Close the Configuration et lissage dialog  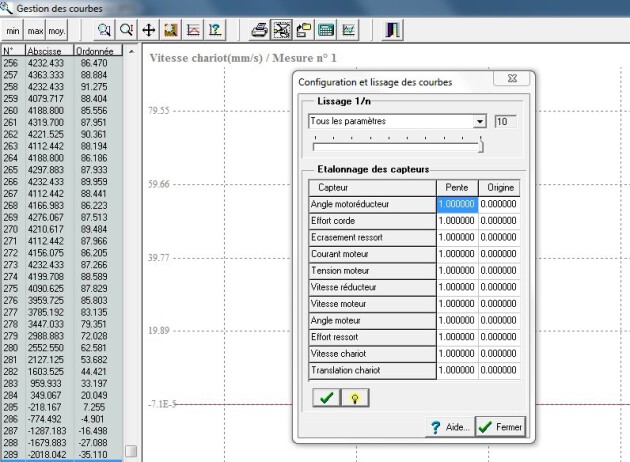pyautogui.click(x=512, y=78)
